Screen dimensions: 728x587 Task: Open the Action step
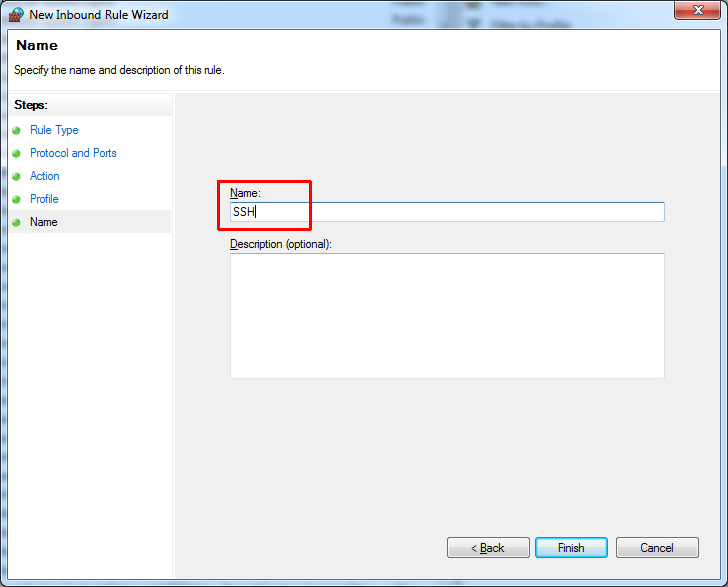pos(45,176)
